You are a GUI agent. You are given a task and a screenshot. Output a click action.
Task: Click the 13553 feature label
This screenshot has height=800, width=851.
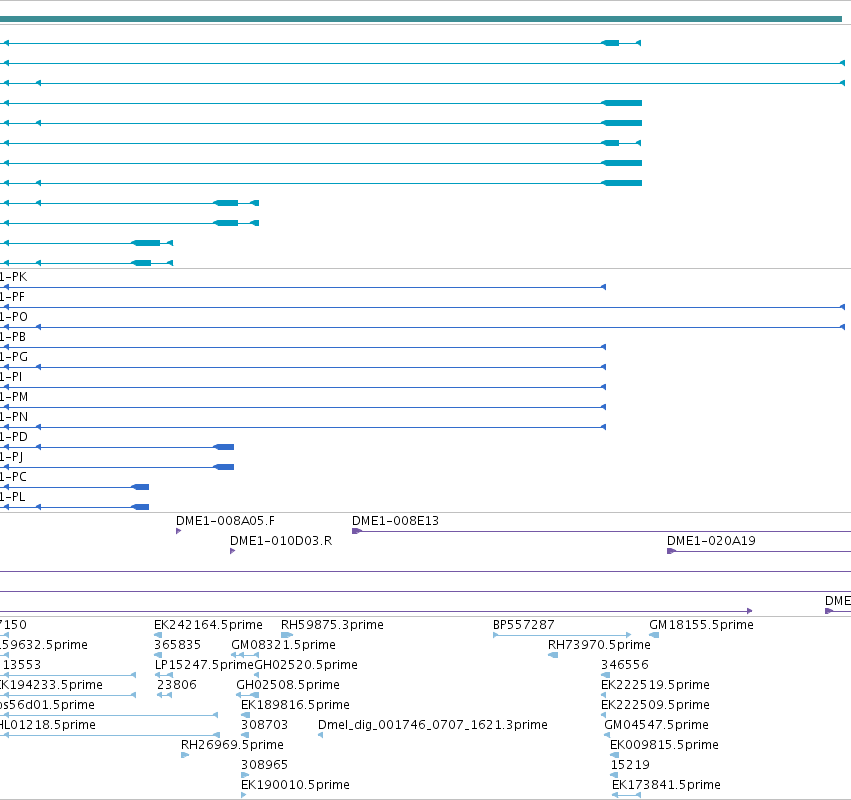click(x=22, y=665)
